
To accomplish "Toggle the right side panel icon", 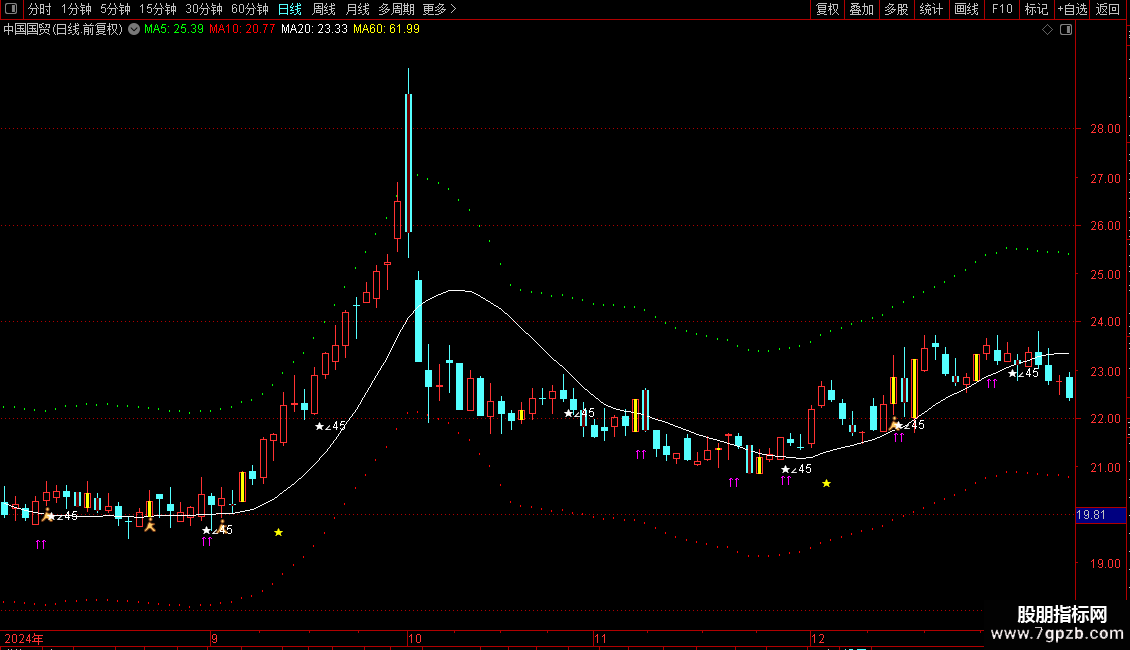I will coord(1066,30).
